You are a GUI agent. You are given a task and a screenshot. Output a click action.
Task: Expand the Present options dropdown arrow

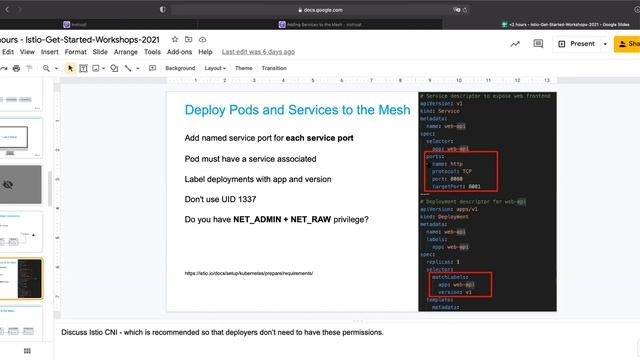(x=605, y=44)
